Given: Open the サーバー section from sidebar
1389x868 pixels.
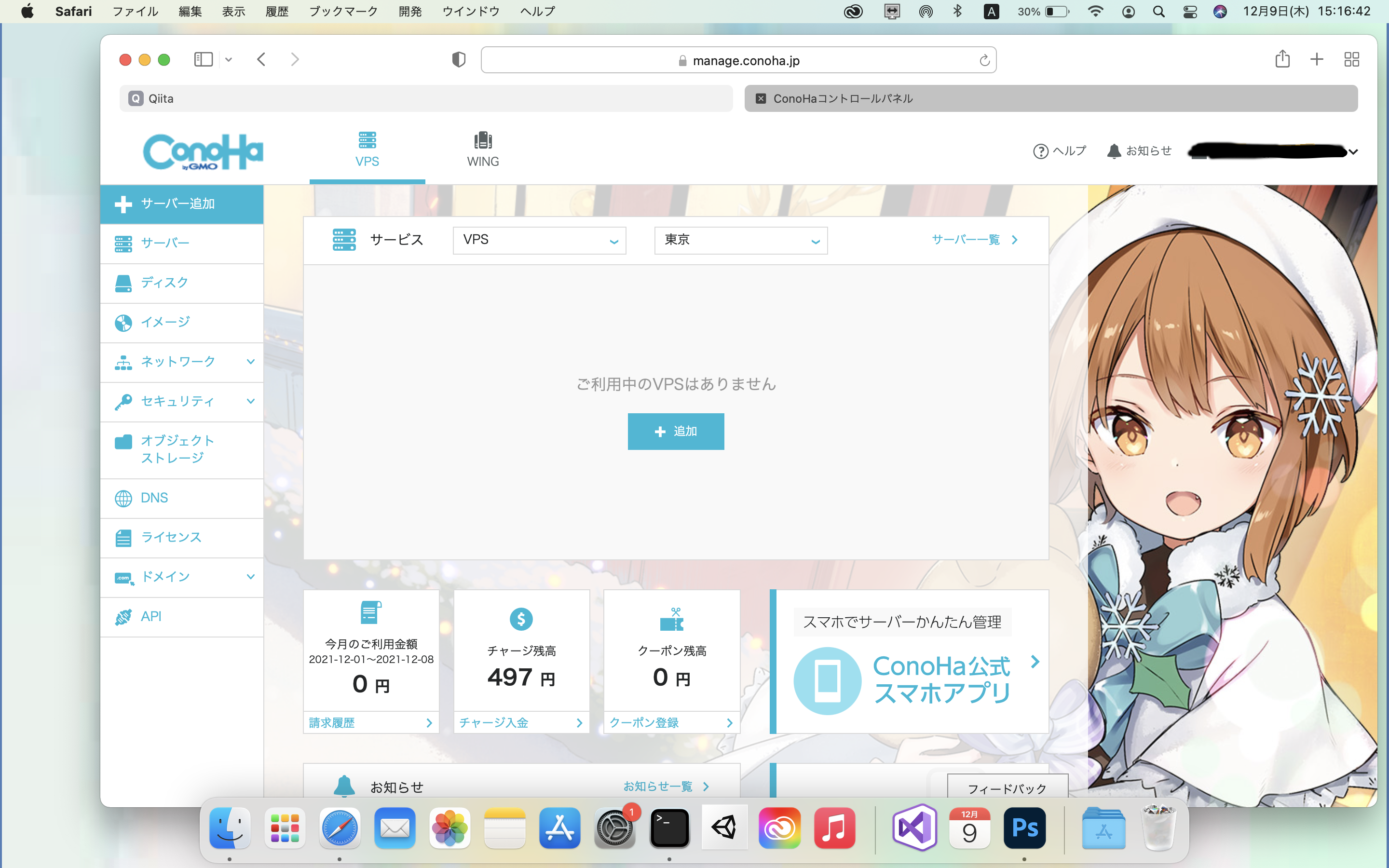Looking at the screenshot, I should (123, 243).
